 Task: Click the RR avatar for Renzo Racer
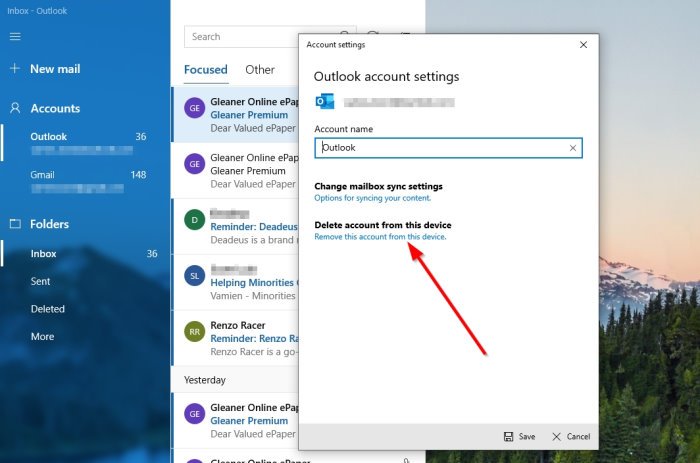[x=195, y=332]
